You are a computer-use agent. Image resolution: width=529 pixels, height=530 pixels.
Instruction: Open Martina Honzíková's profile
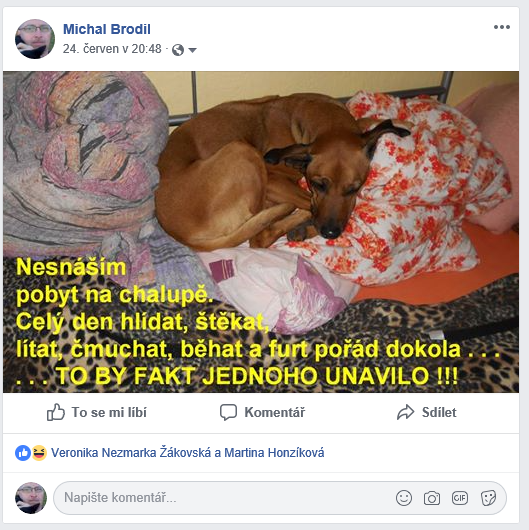pyautogui.click(x=274, y=453)
